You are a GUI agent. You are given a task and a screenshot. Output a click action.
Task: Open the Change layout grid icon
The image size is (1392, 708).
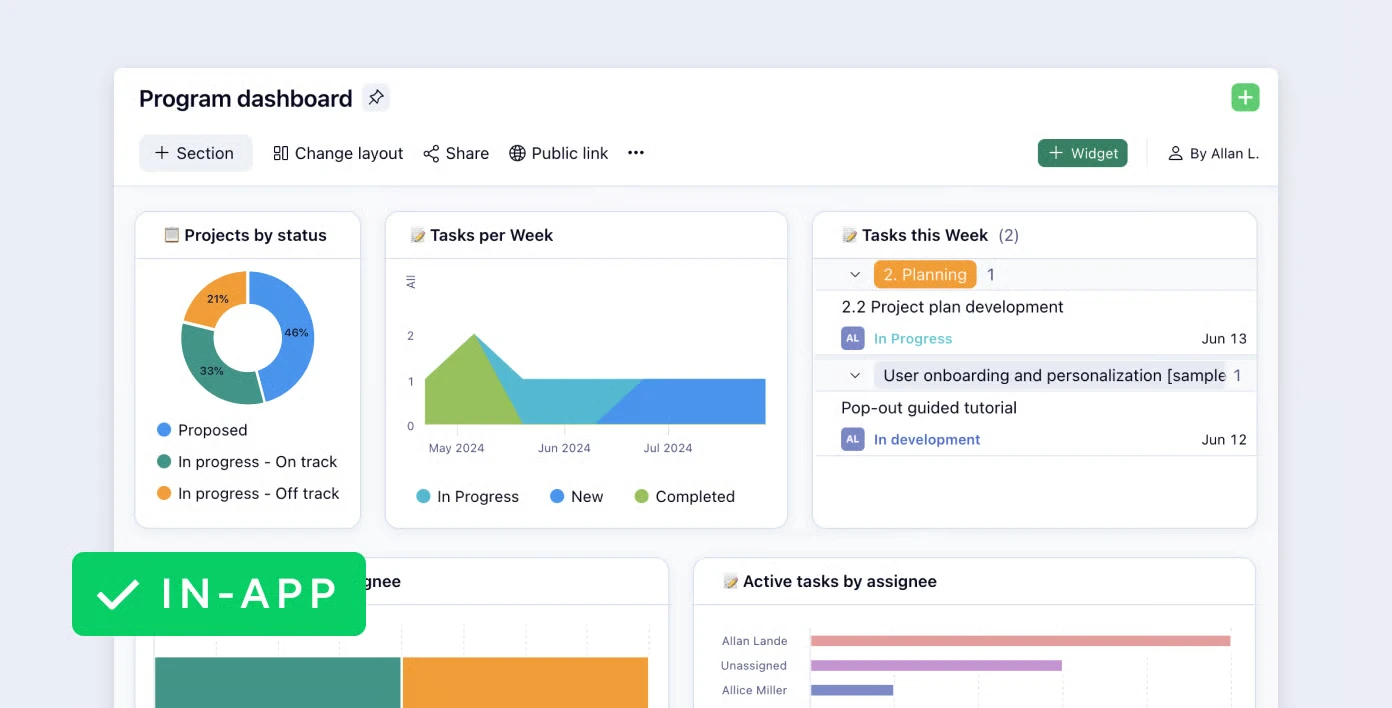pos(281,153)
